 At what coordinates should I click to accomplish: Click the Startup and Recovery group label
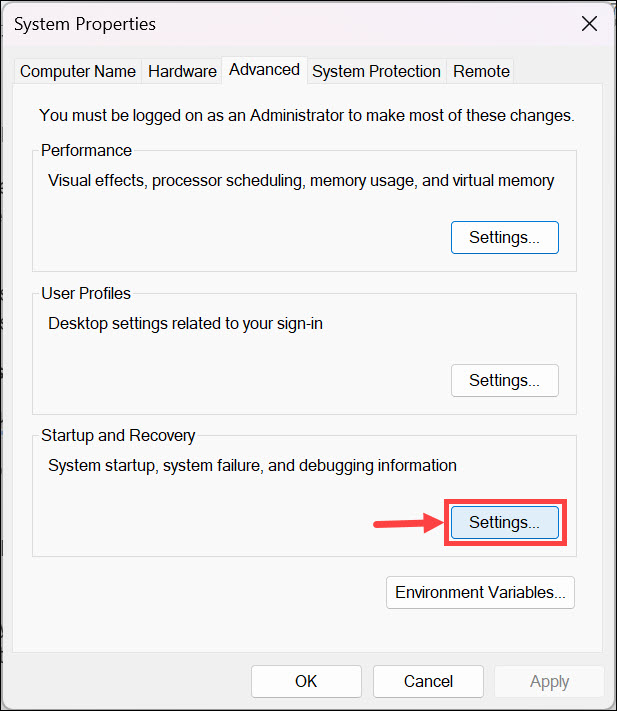click(x=118, y=436)
